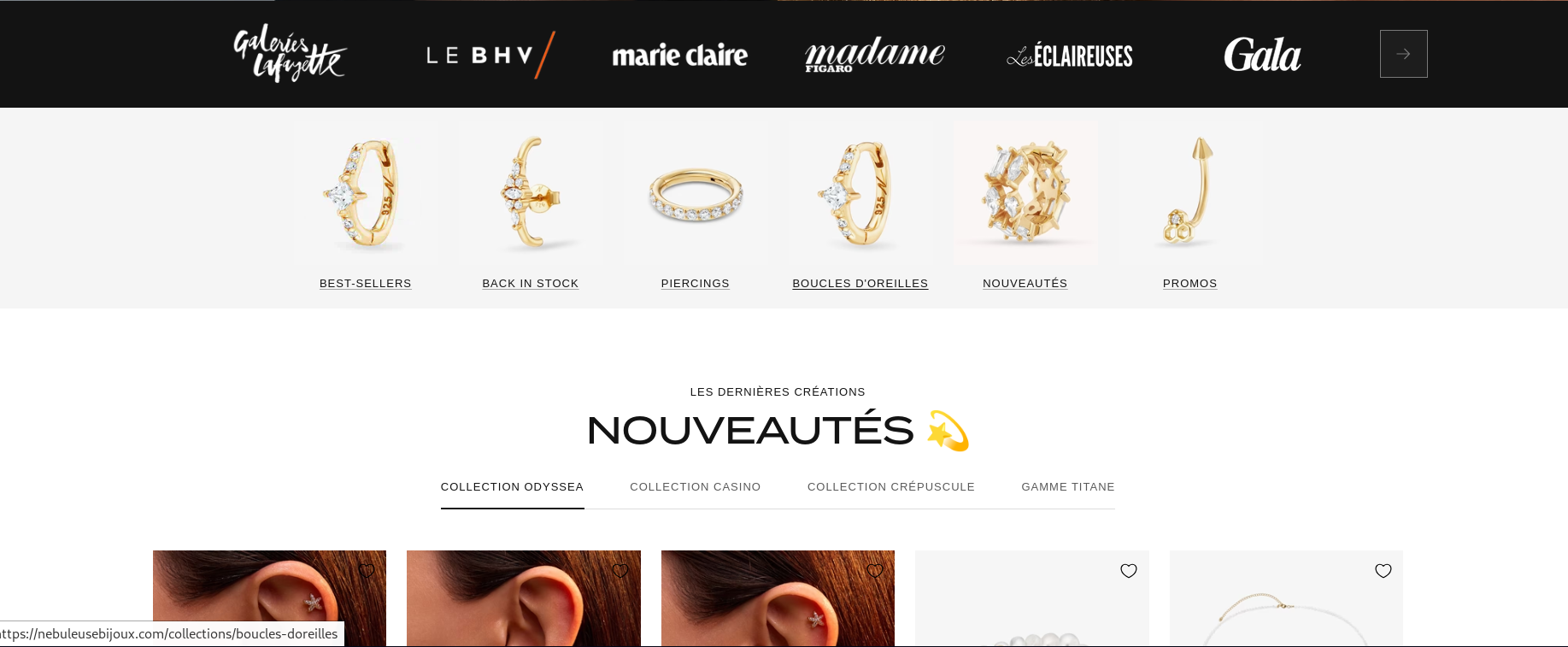This screenshot has height=647, width=1568.
Task: Add the necklace product to favorites via its heart
Action: (1383, 570)
